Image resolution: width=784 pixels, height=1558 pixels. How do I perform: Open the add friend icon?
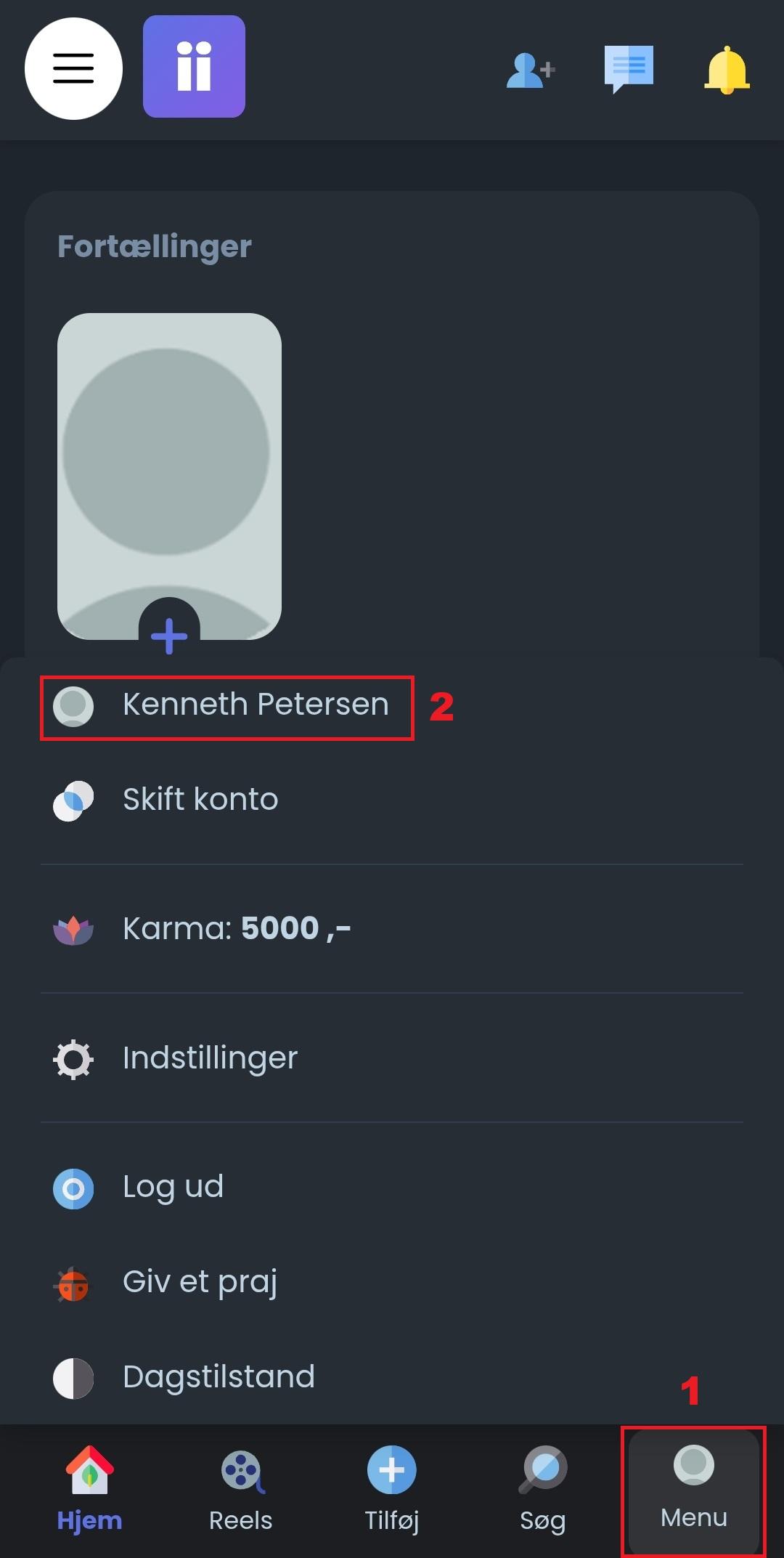coord(531,70)
